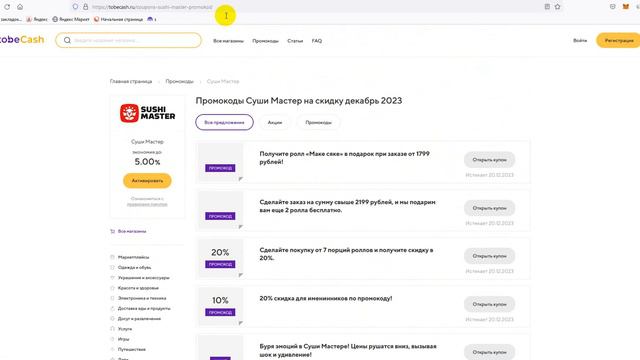
Task: Open the Игры category
Action: click(123, 339)
